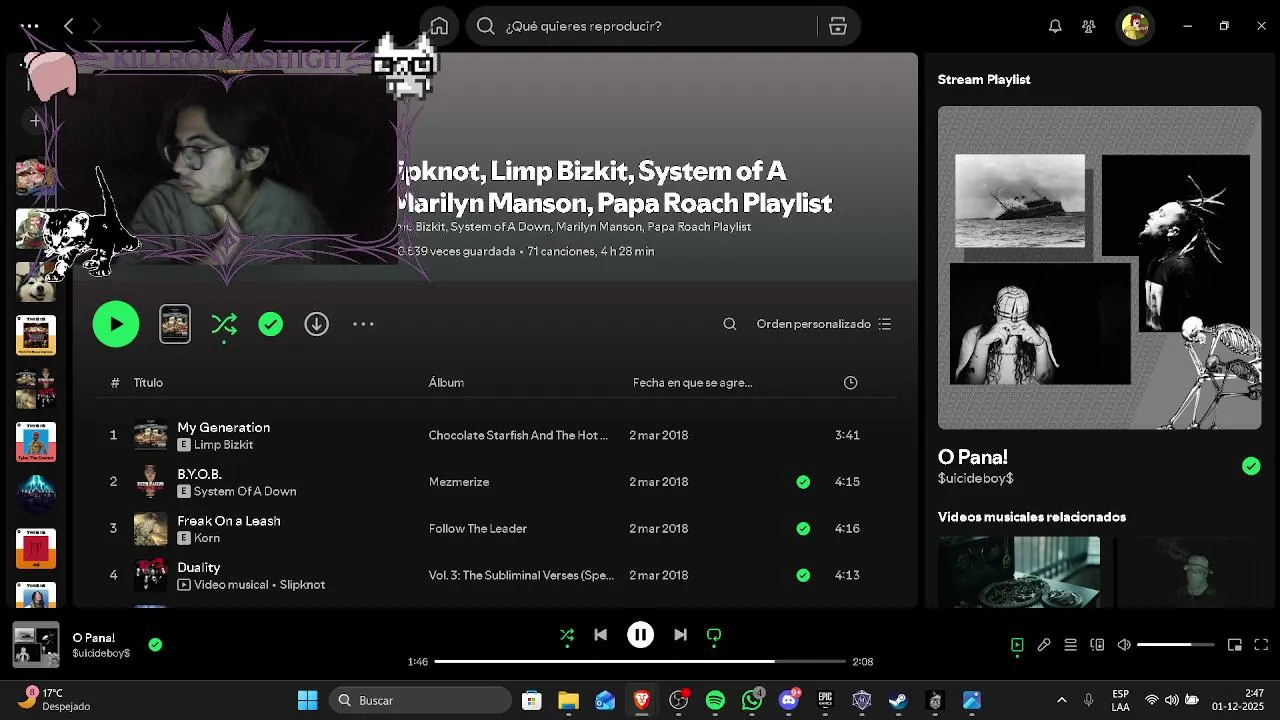Select the track "Freak On a Leash"

point(229,521)
